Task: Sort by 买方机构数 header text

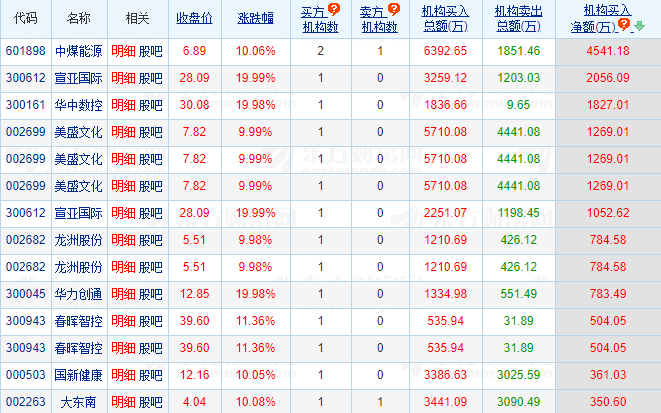Action: (x=319, y=17)
